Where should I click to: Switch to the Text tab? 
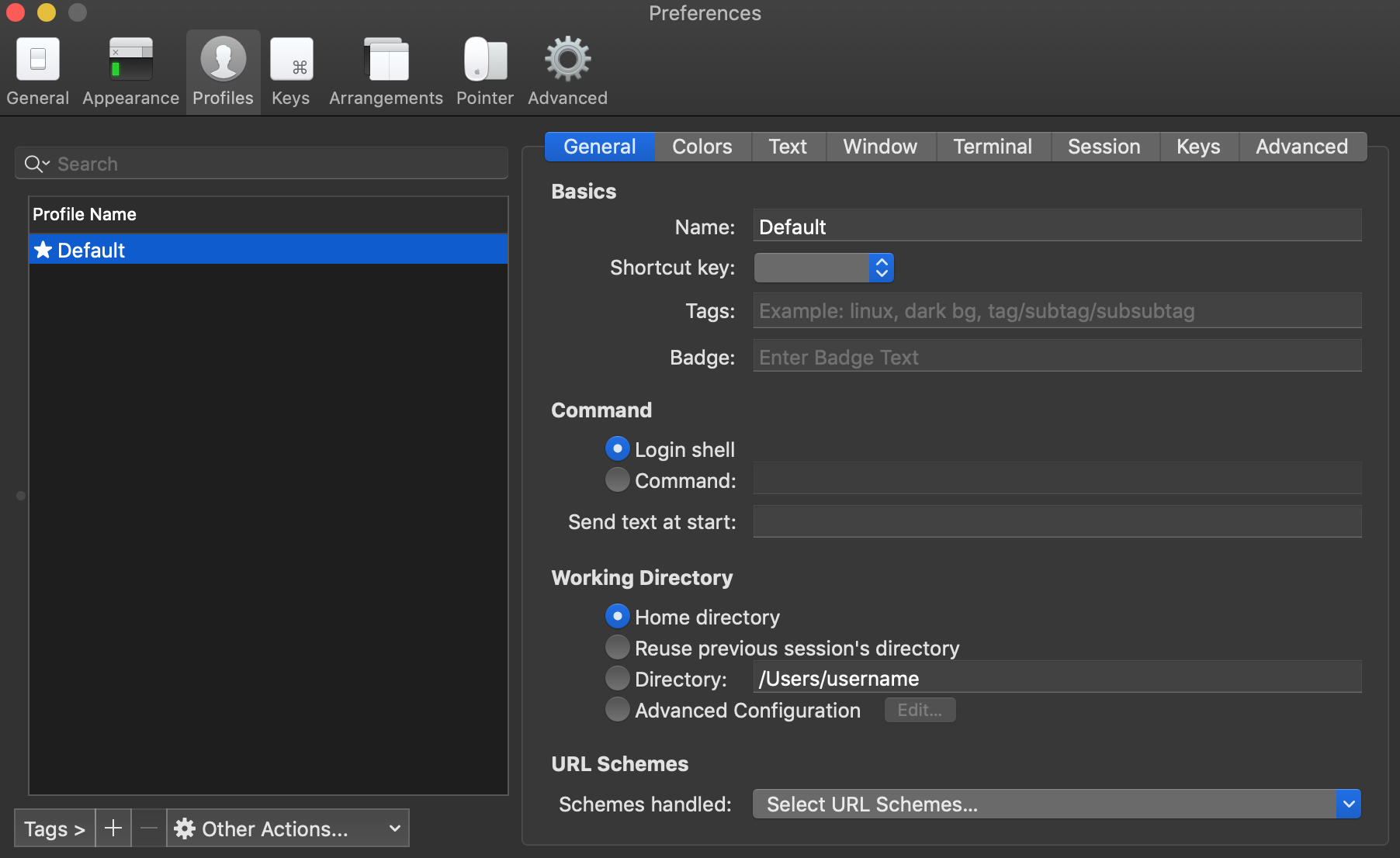click(788, 147)
